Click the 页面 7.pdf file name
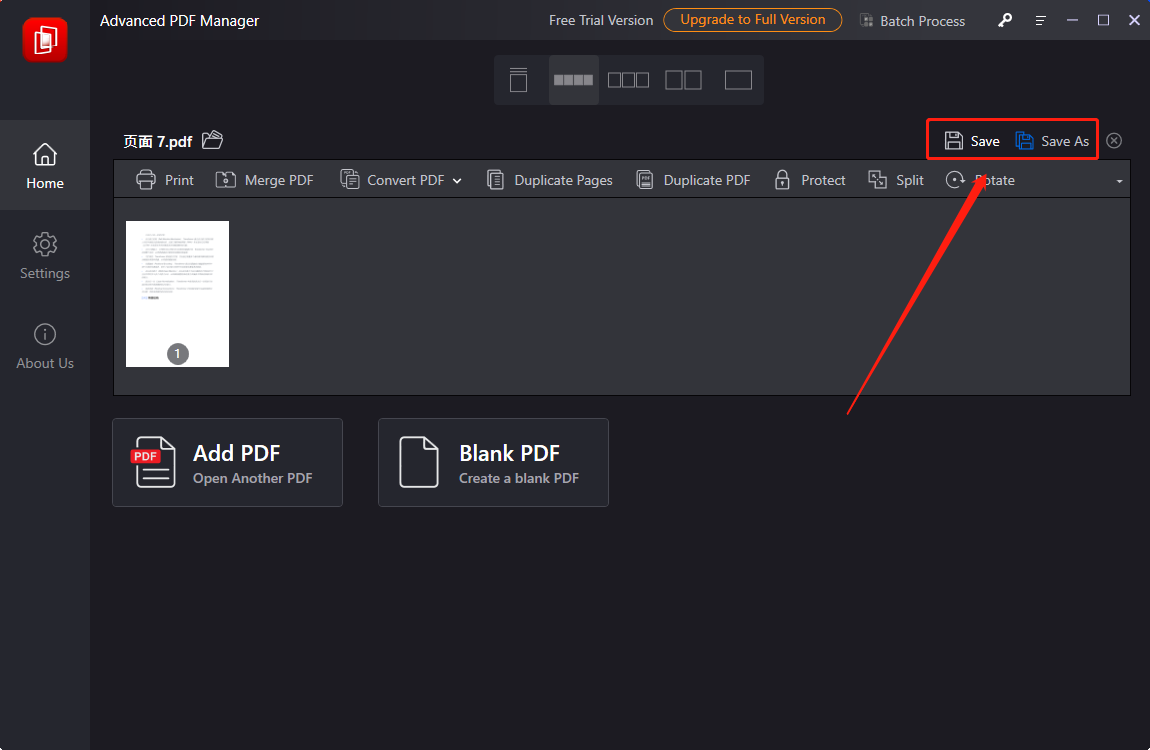 pos(158,141)
